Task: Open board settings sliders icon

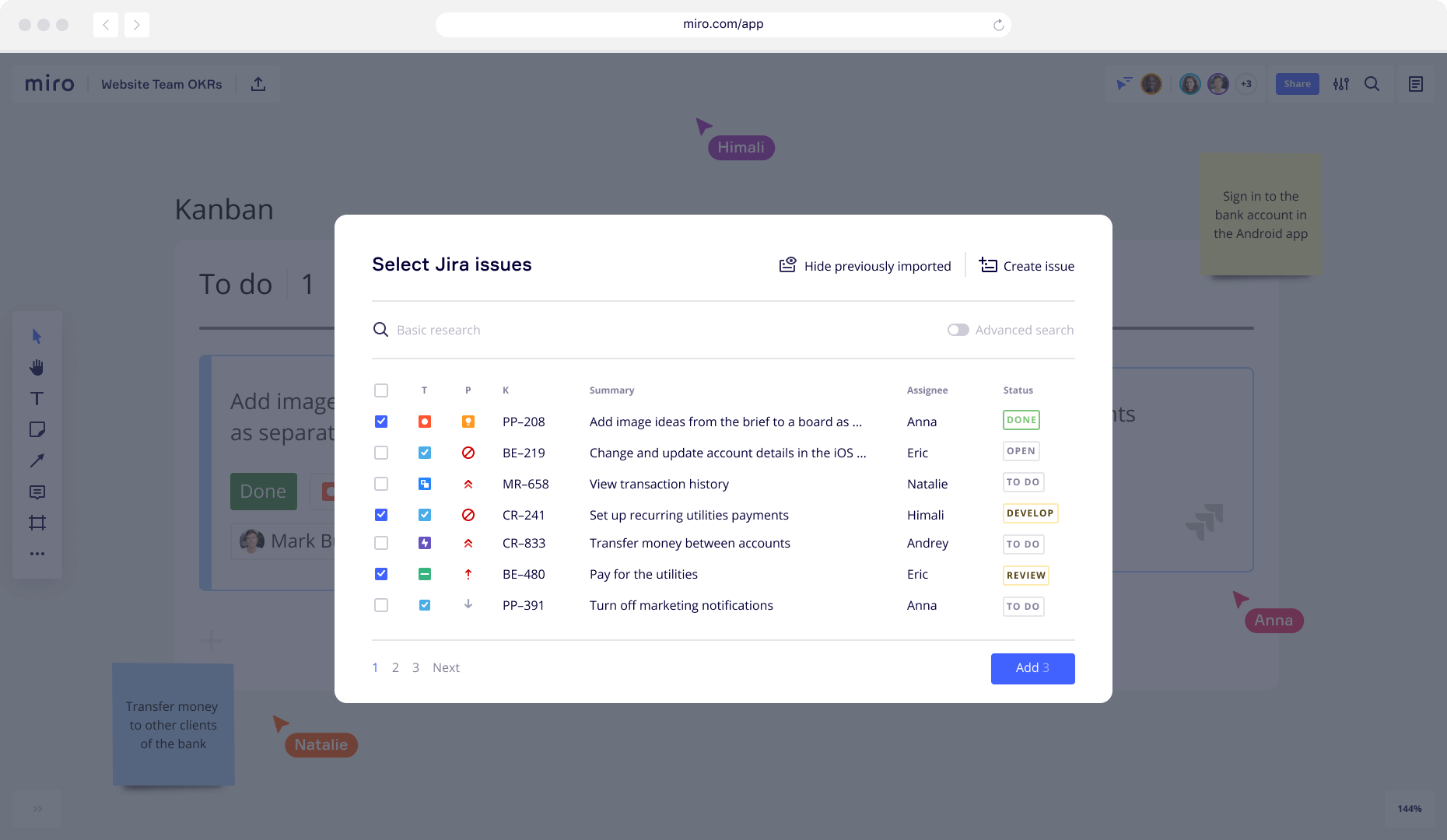Action: pos(1340,84)
